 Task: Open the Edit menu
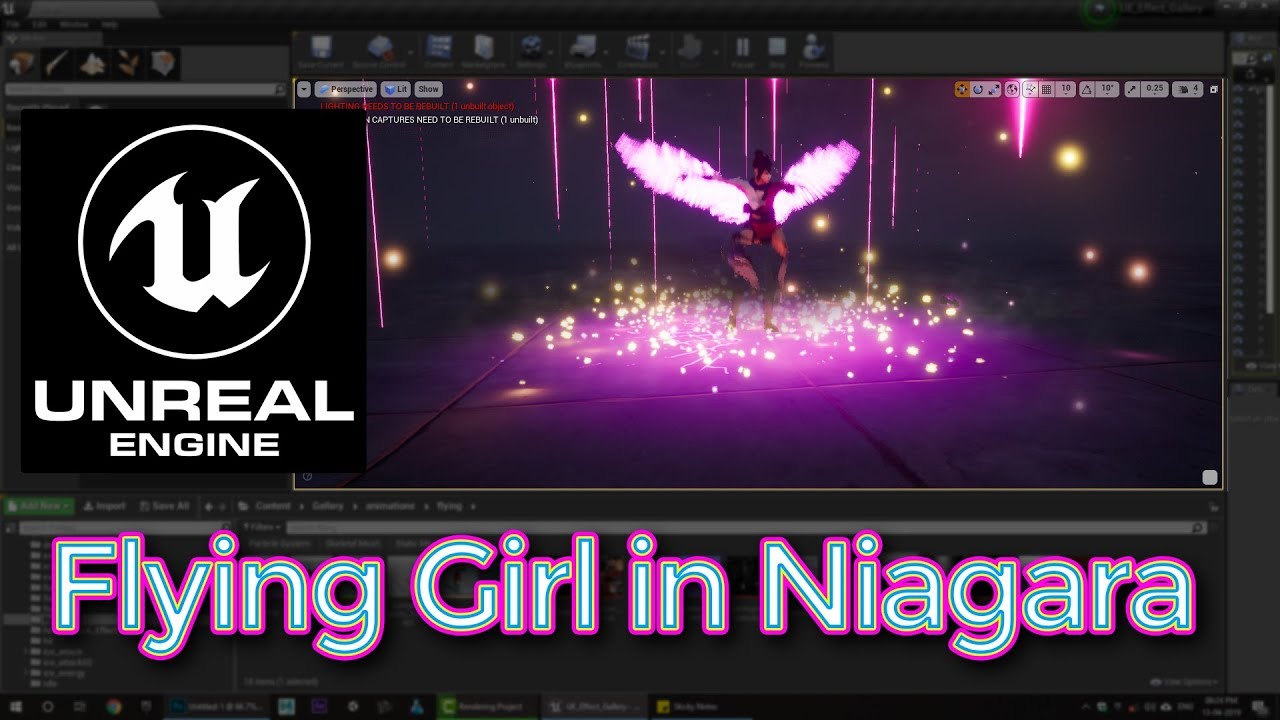pyautogui.click(x=39, y=23)
